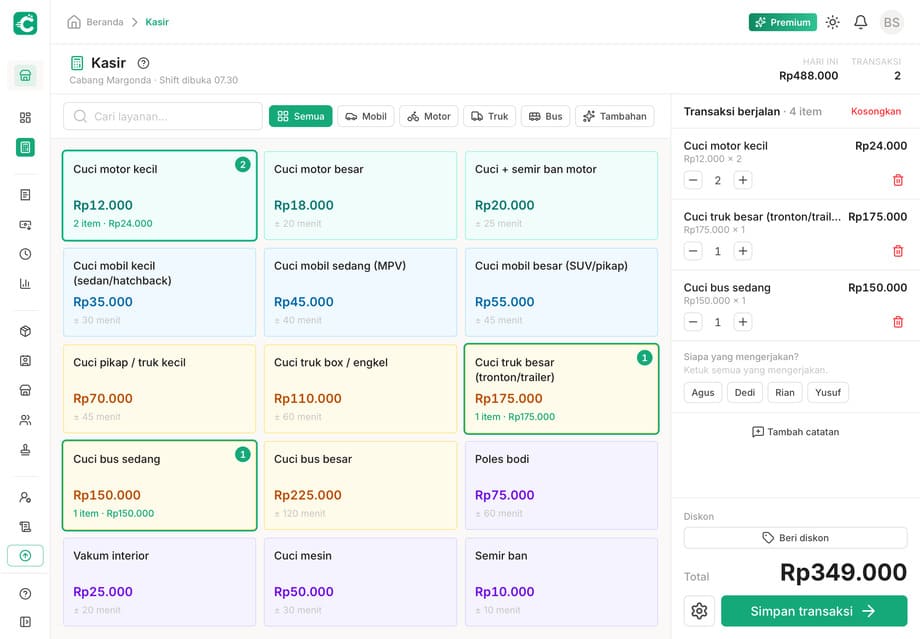Add Cuci mobil sedang (MPV) service card
The image size is (920, 639).
(x=360, y=292)
